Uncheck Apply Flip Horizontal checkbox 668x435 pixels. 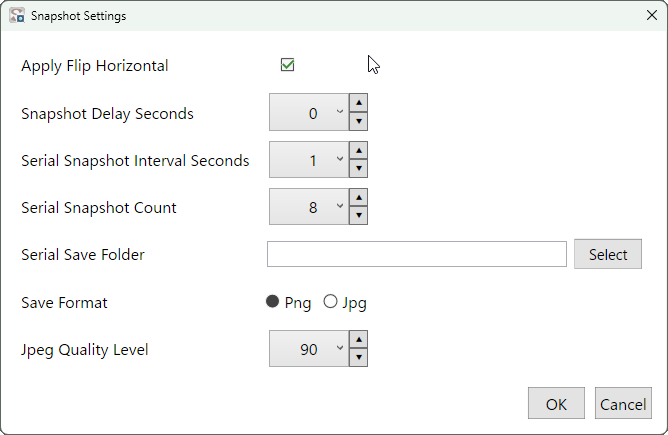tap(288, 65)
